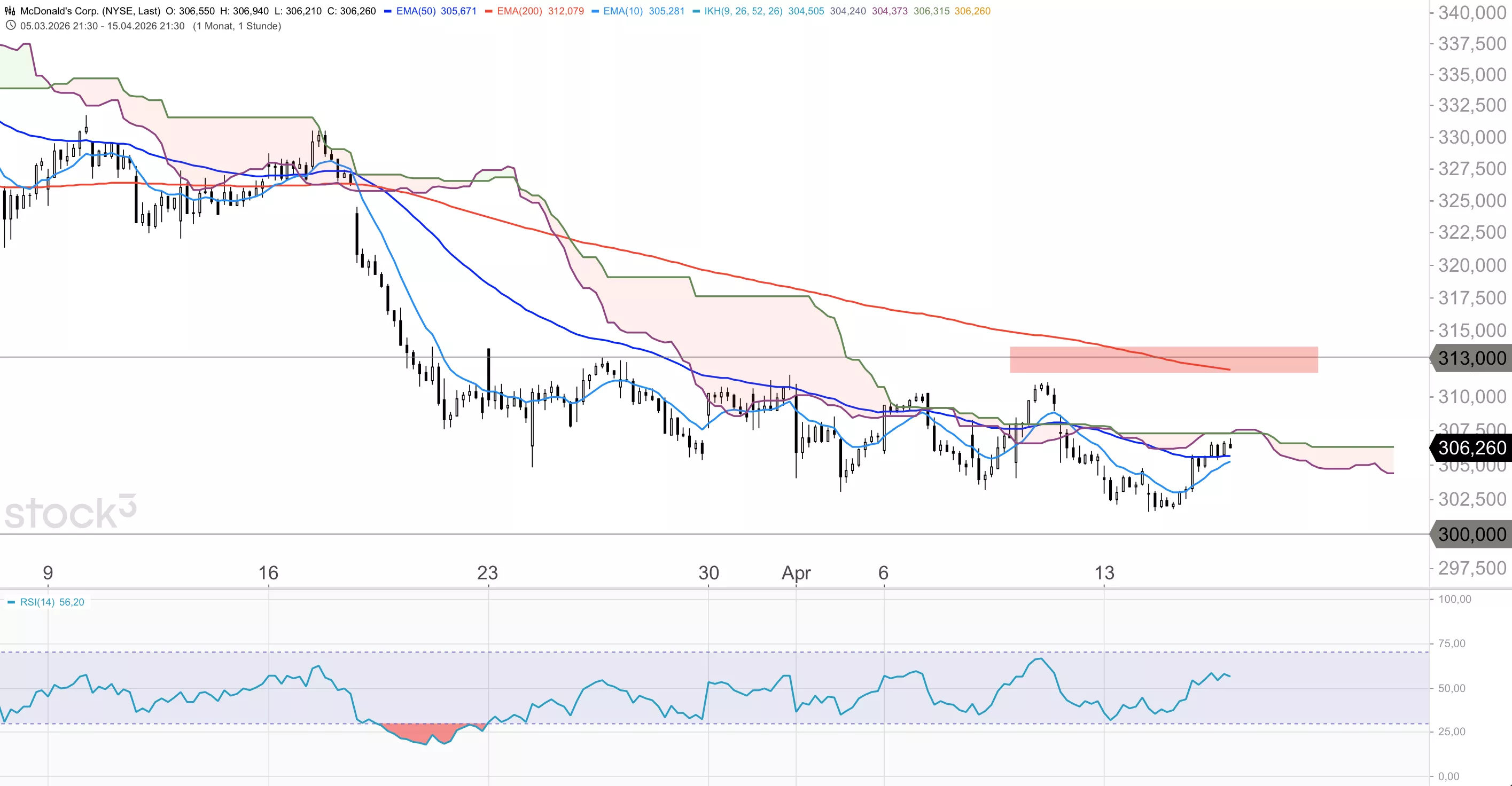Click the RSI(14) legend marker
This screenshot has width=1512, height=786.
[11, 602]
